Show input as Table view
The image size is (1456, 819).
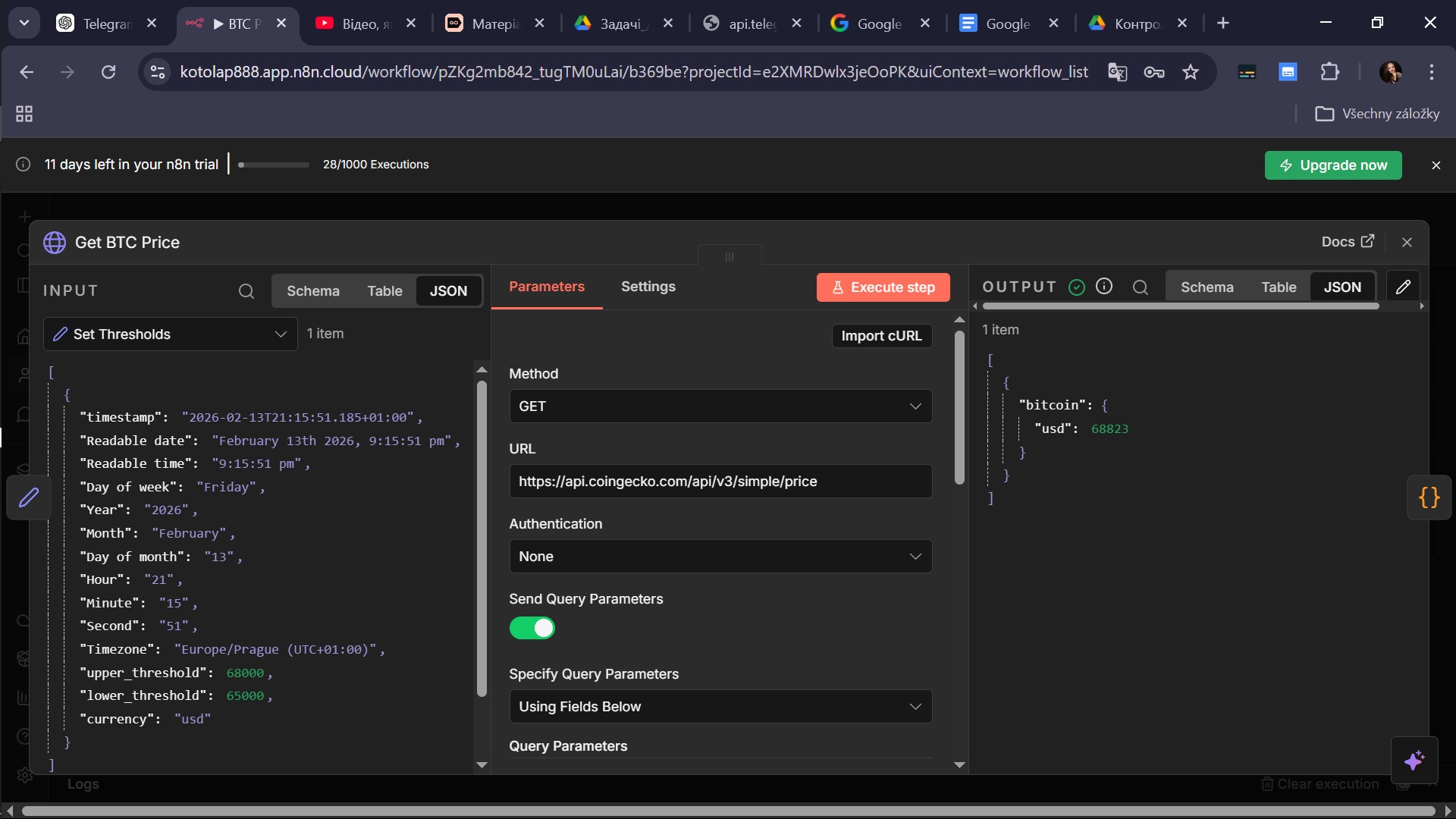point(384,291)
